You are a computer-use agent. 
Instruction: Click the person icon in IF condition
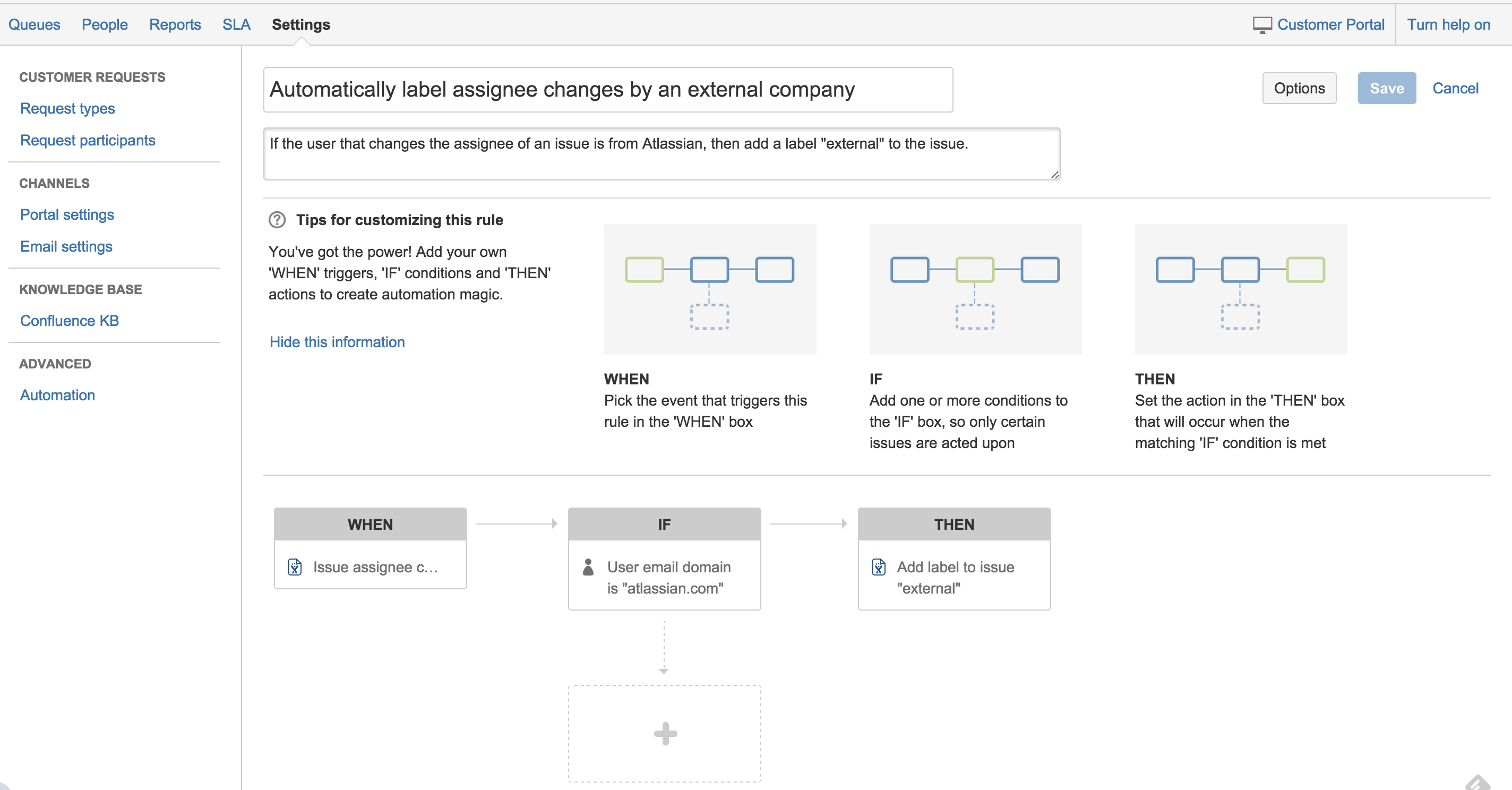tap(588, 567)
